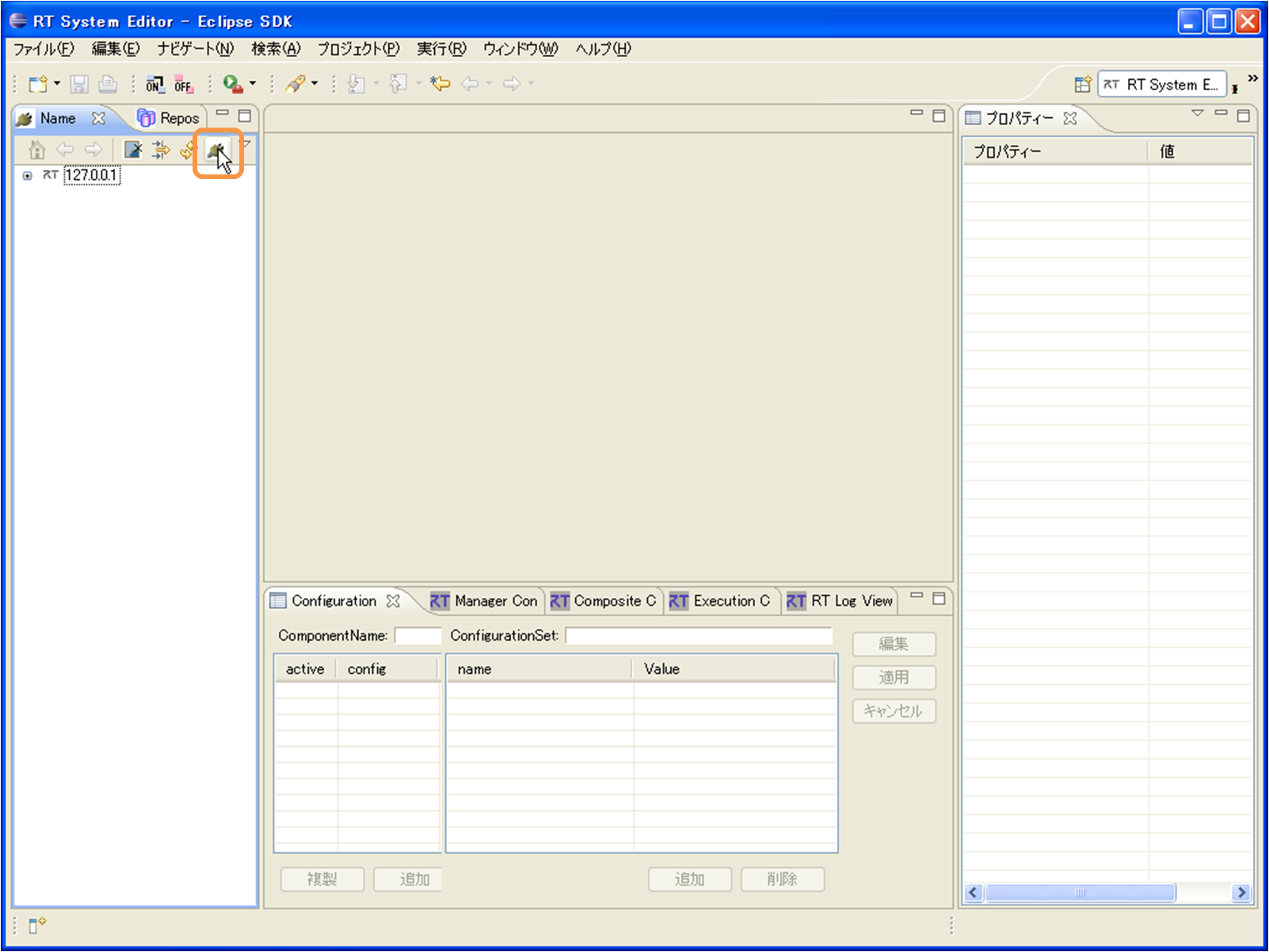Click the Print icon in main toolbar
This screenshot has width=1269, height=952.
pos(108,84)
